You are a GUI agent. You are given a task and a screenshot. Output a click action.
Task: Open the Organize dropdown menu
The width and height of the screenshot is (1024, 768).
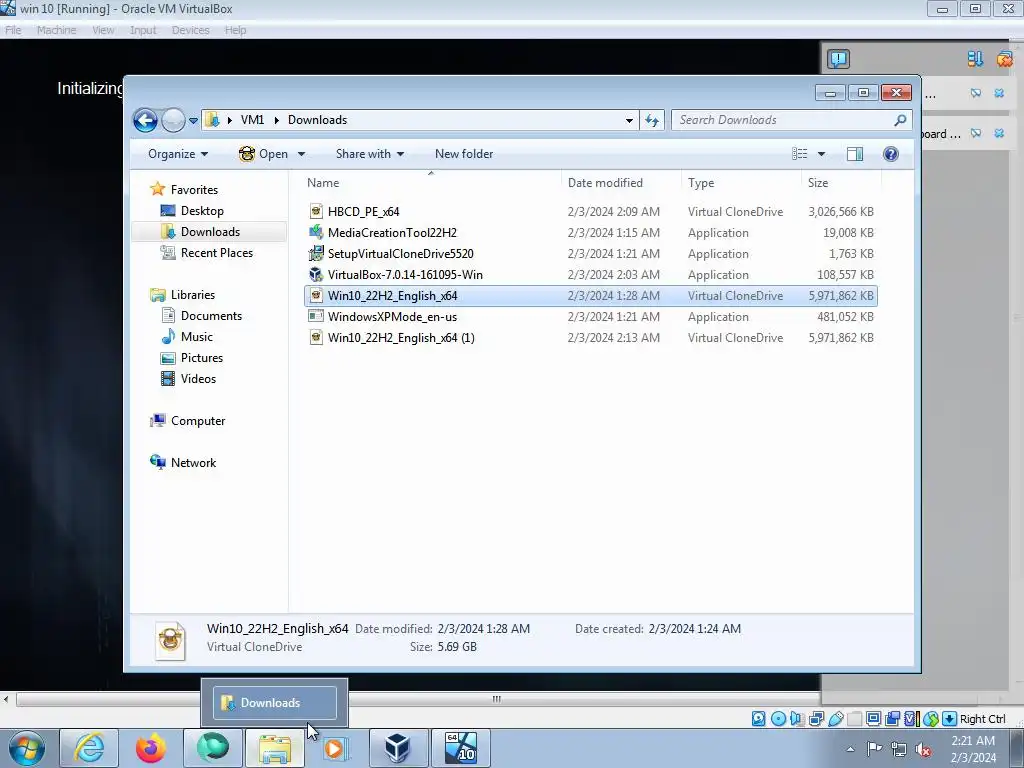[178, 154]
